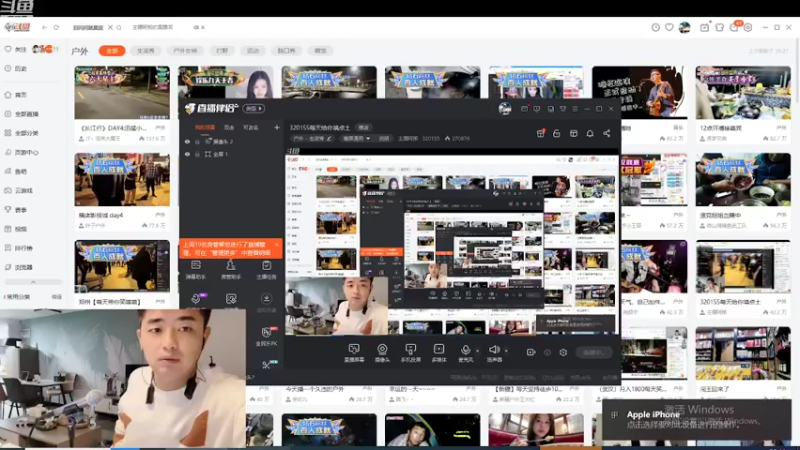The width and height of the screenshot is (800, 450).
Task: Open the hamburger menu in 直播伴侣 titlebar
Action: (575, 109)
